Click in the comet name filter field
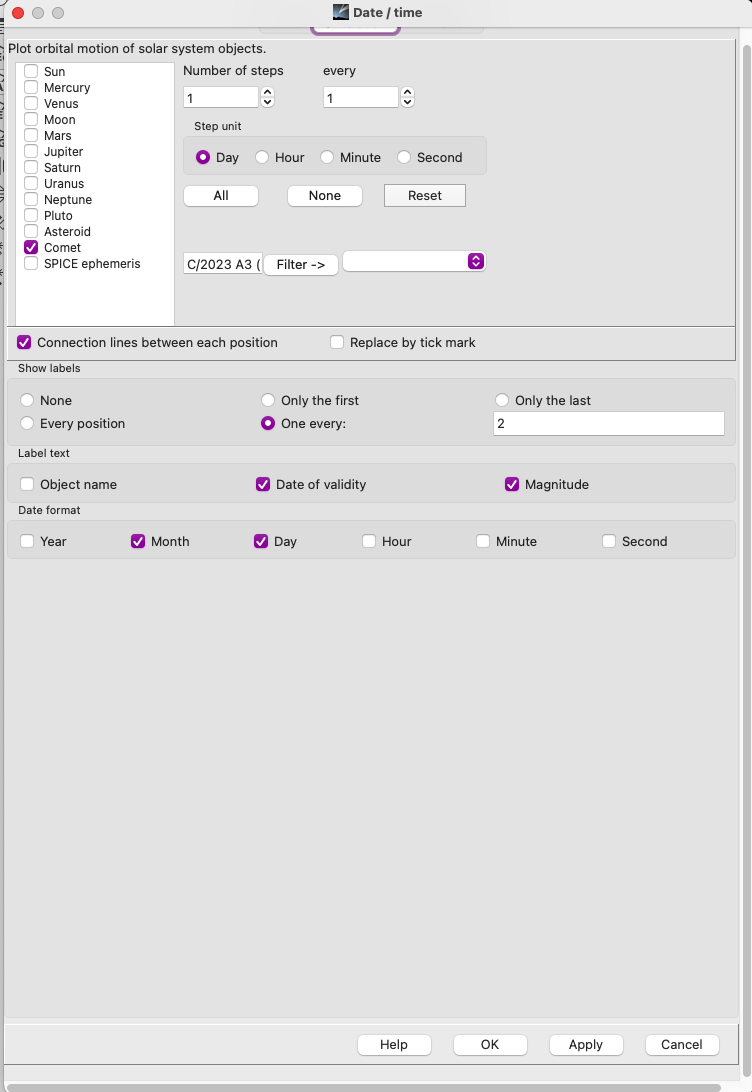Screen dimensions: 752x1092 click(x=222, y=265)
